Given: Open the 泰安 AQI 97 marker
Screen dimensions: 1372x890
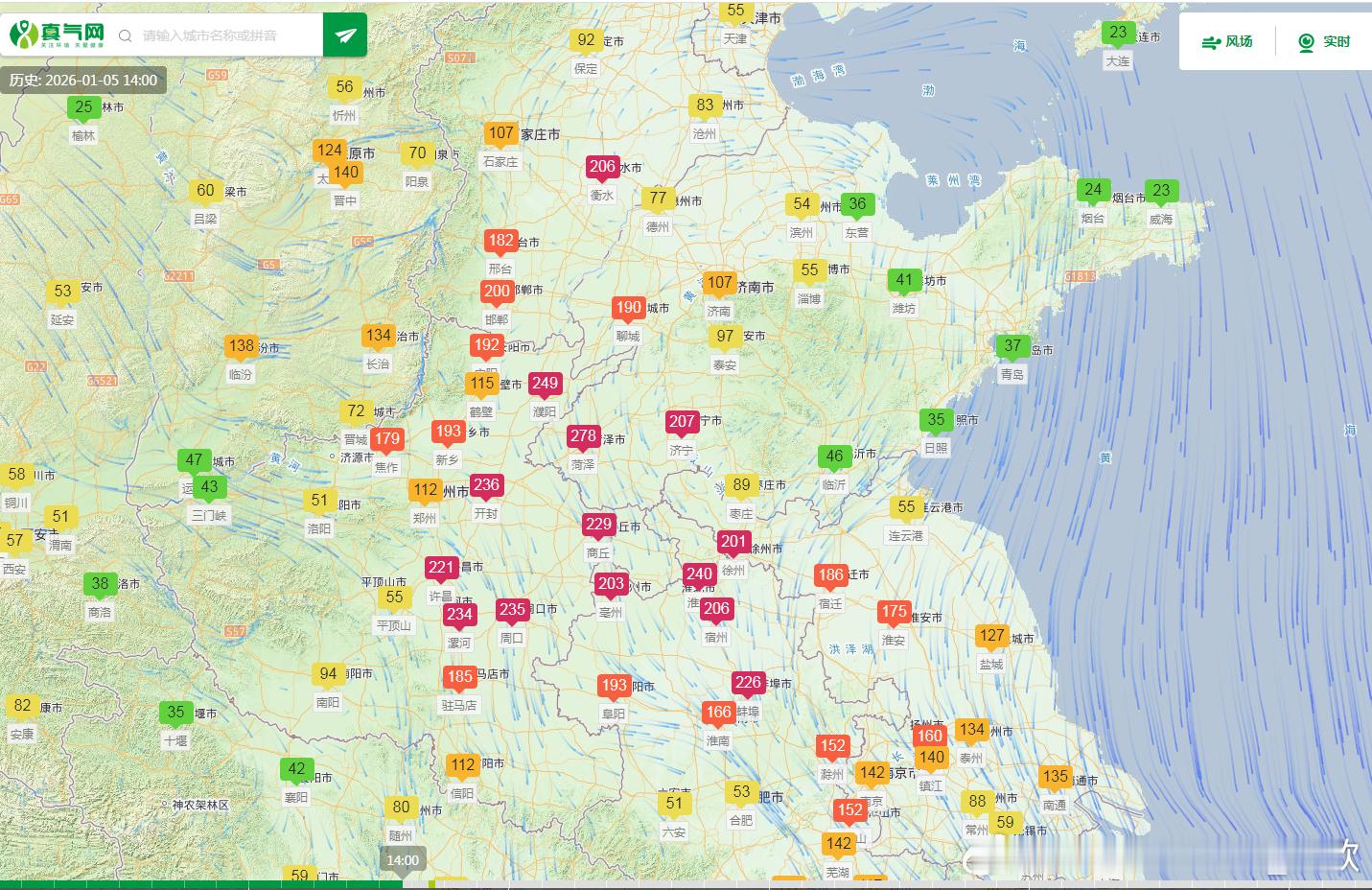Looking at the screenshot, I should [x=725, y=338].
